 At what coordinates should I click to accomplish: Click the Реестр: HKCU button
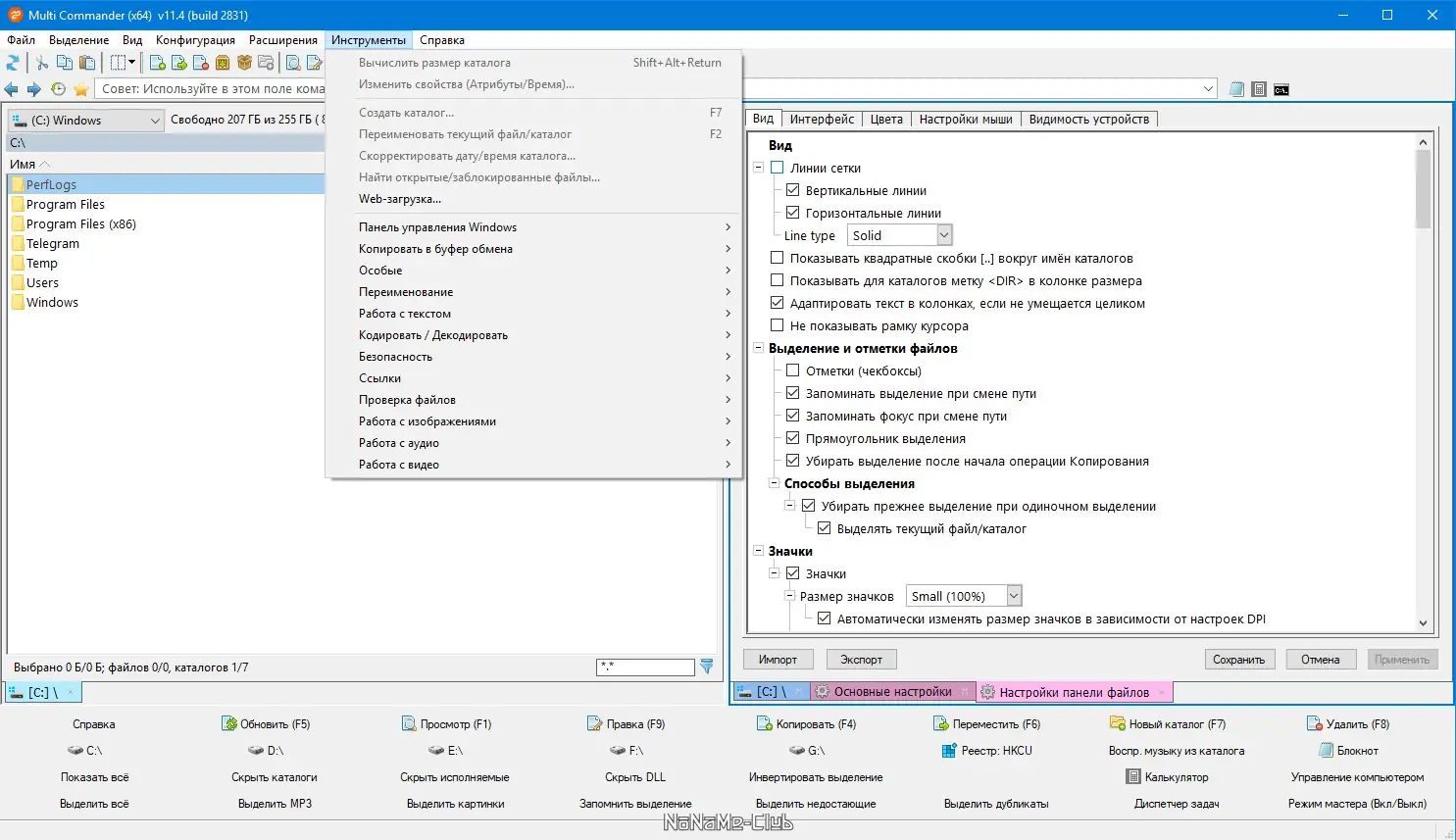tap(986, 751)
